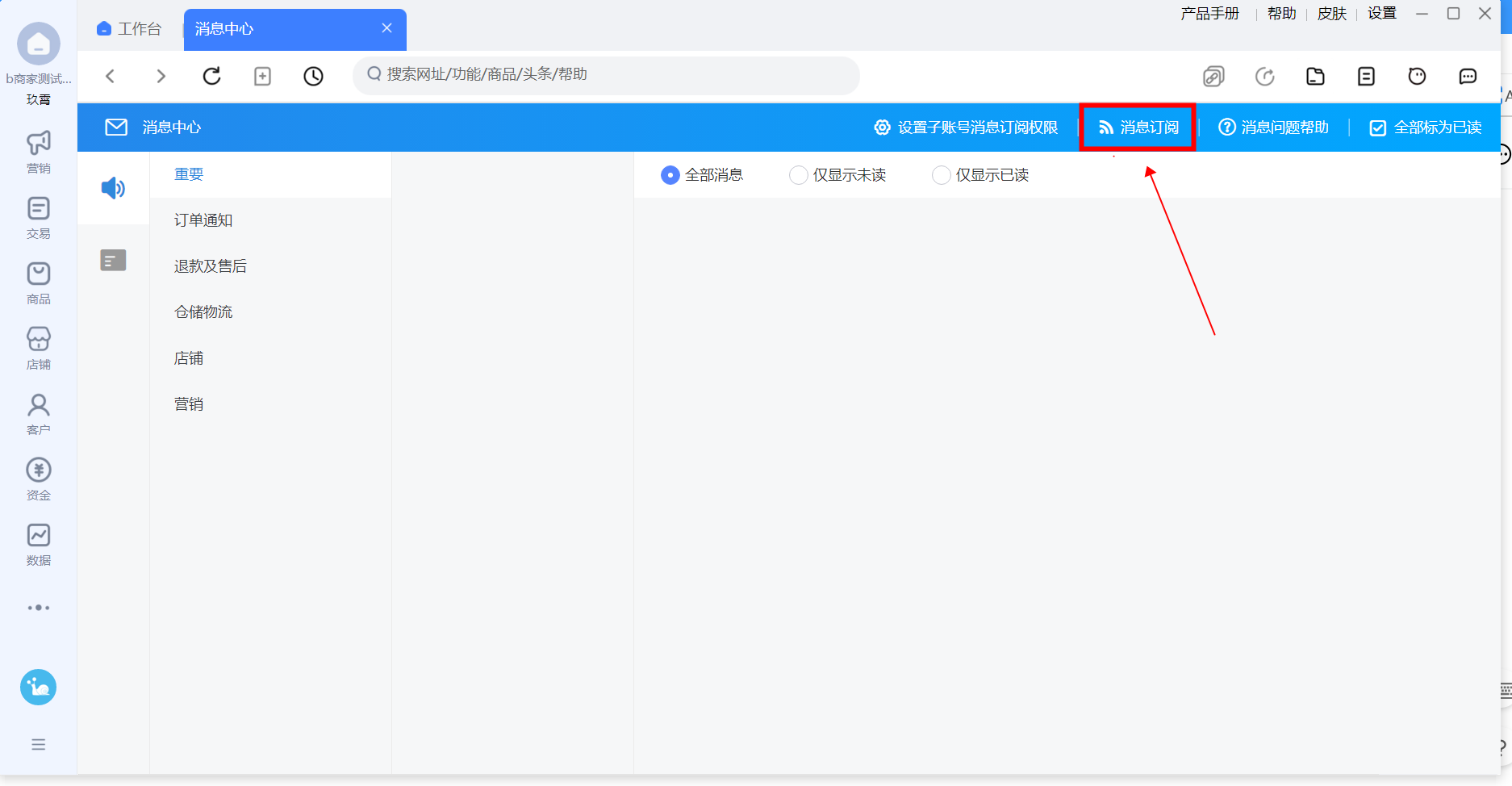
Task: Select the 仅显示未读 radio button
Action: pos(798,175)
